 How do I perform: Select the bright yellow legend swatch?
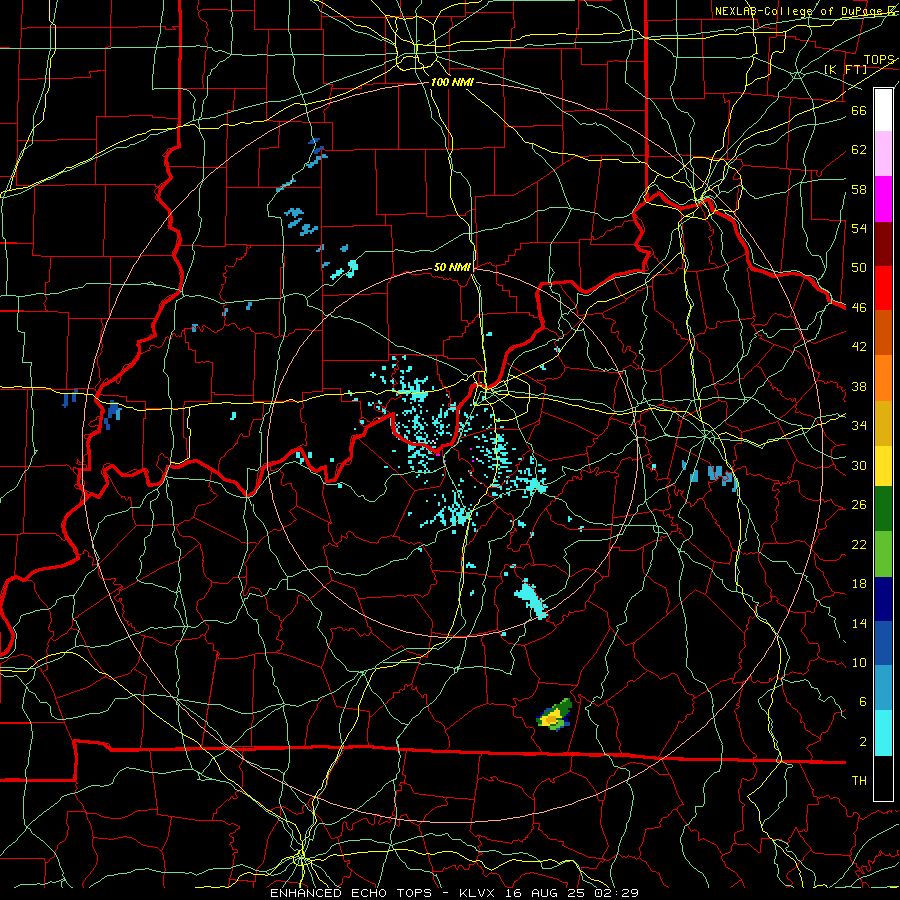point(883,465)
